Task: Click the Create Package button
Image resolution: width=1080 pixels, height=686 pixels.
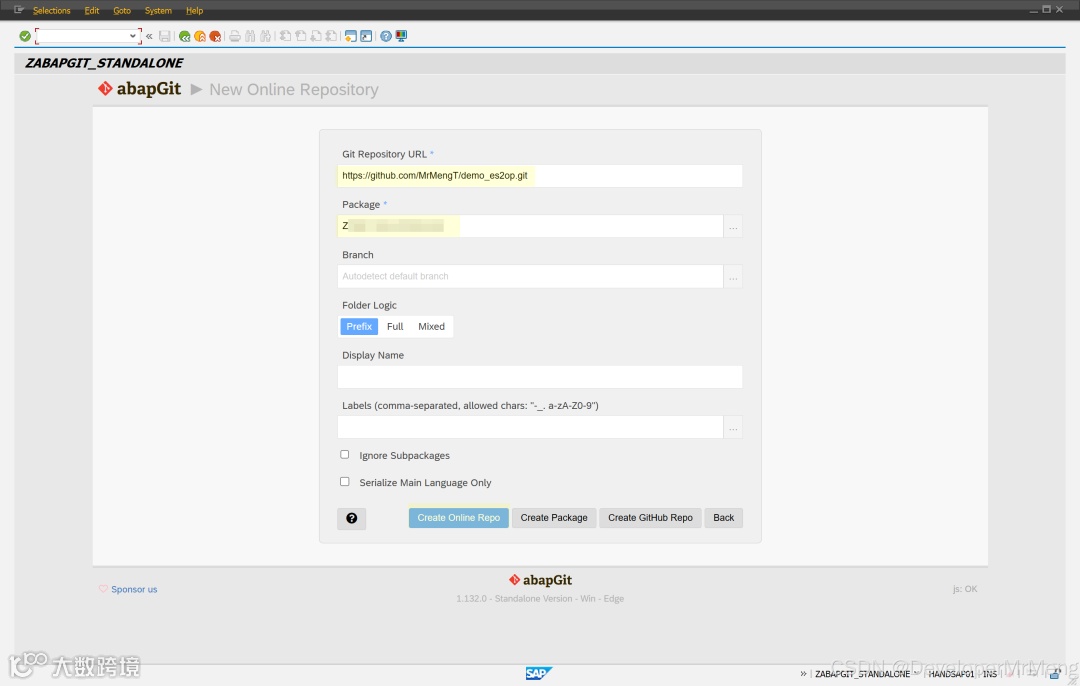Action: [554, 518]
